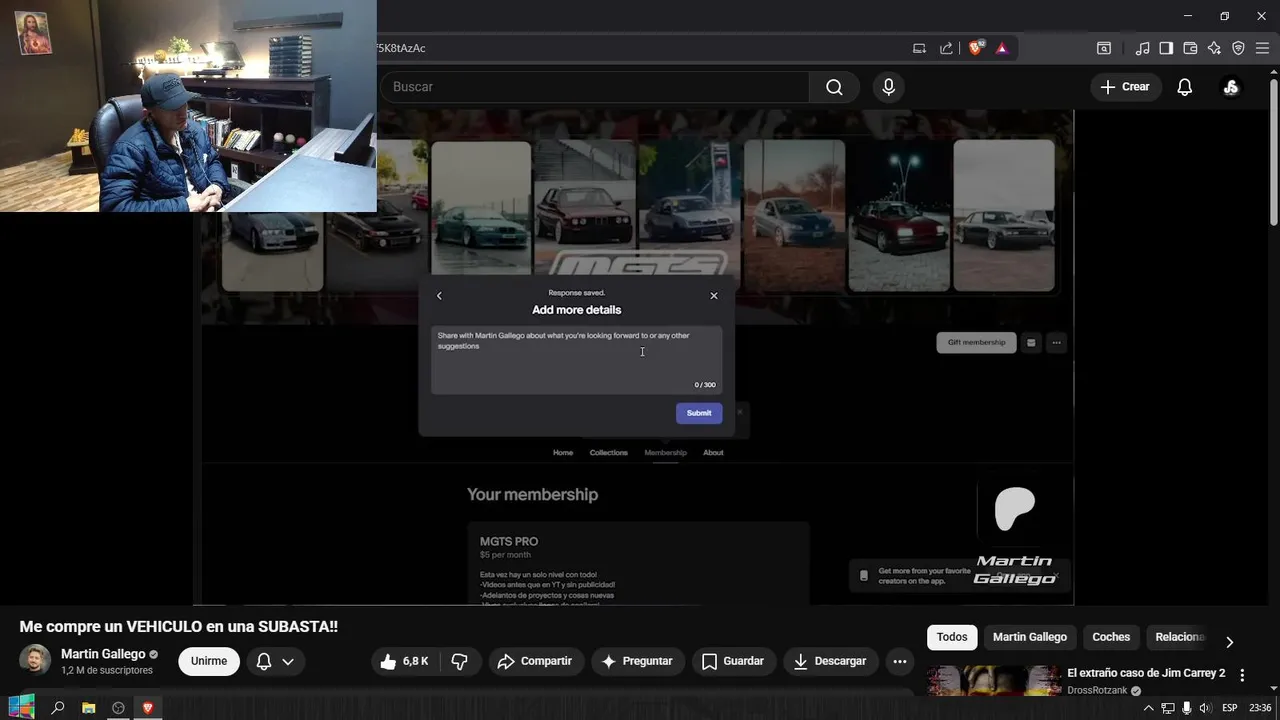Open the taskbar clock showing 23:36

click(1260, 708)
